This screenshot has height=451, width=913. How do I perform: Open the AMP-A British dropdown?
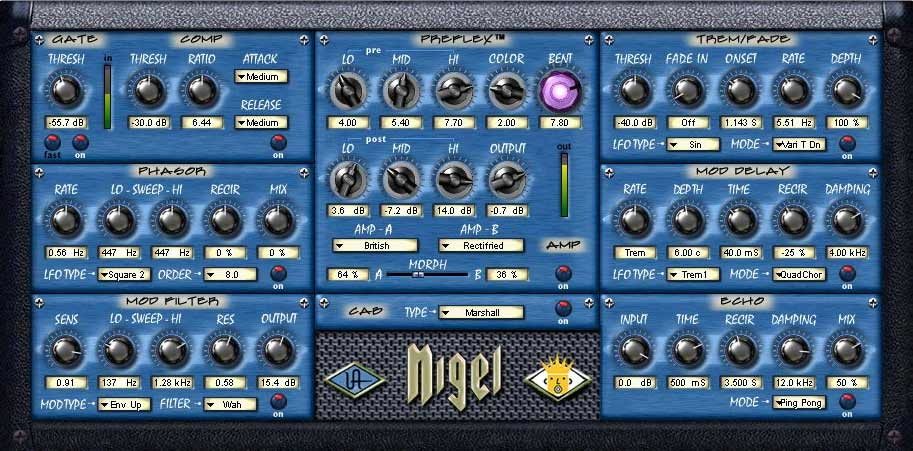pos(376,246)
